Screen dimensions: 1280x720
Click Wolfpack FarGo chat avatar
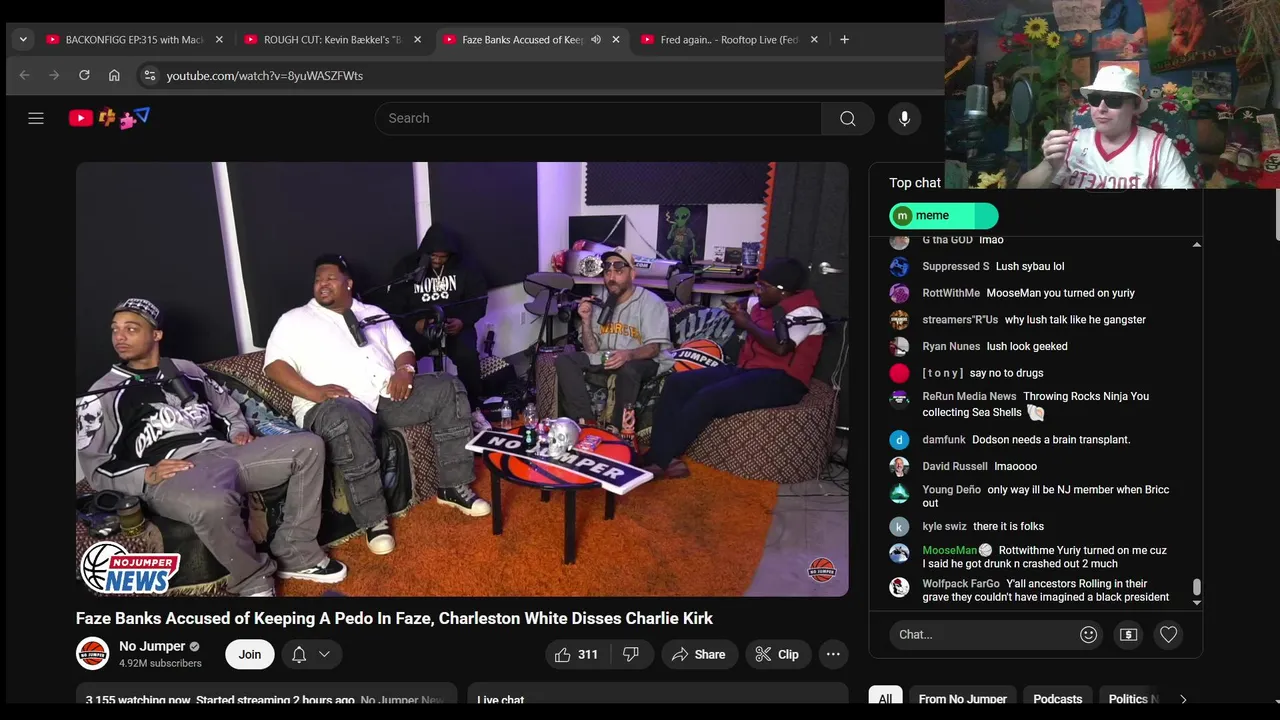900,587
